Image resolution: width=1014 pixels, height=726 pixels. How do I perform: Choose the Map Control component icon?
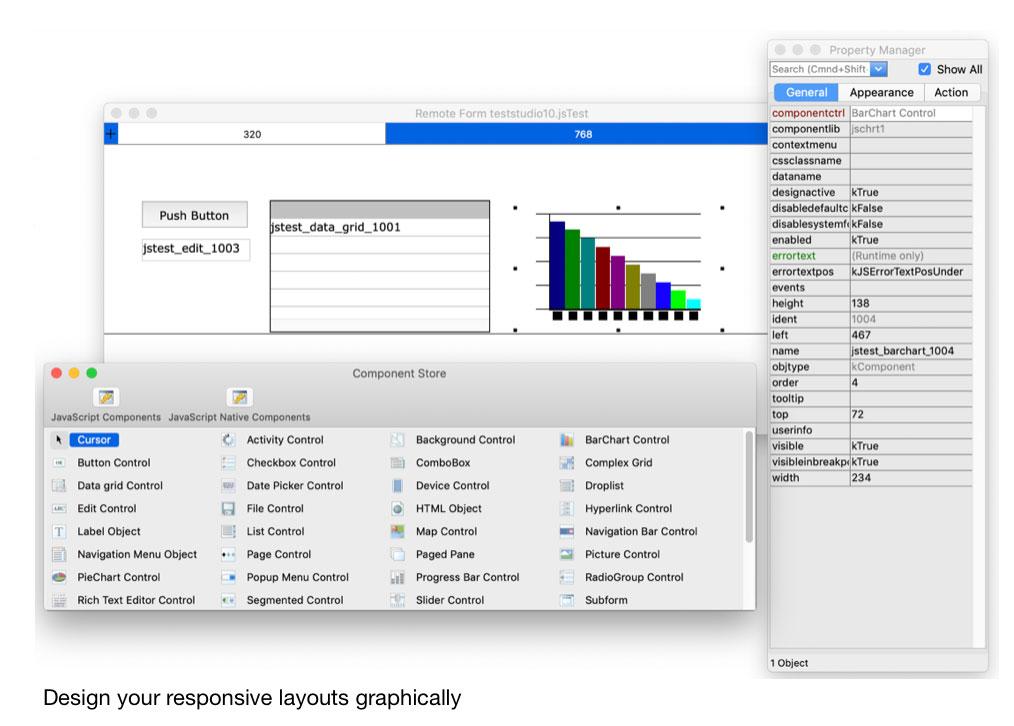click(397, 532)
